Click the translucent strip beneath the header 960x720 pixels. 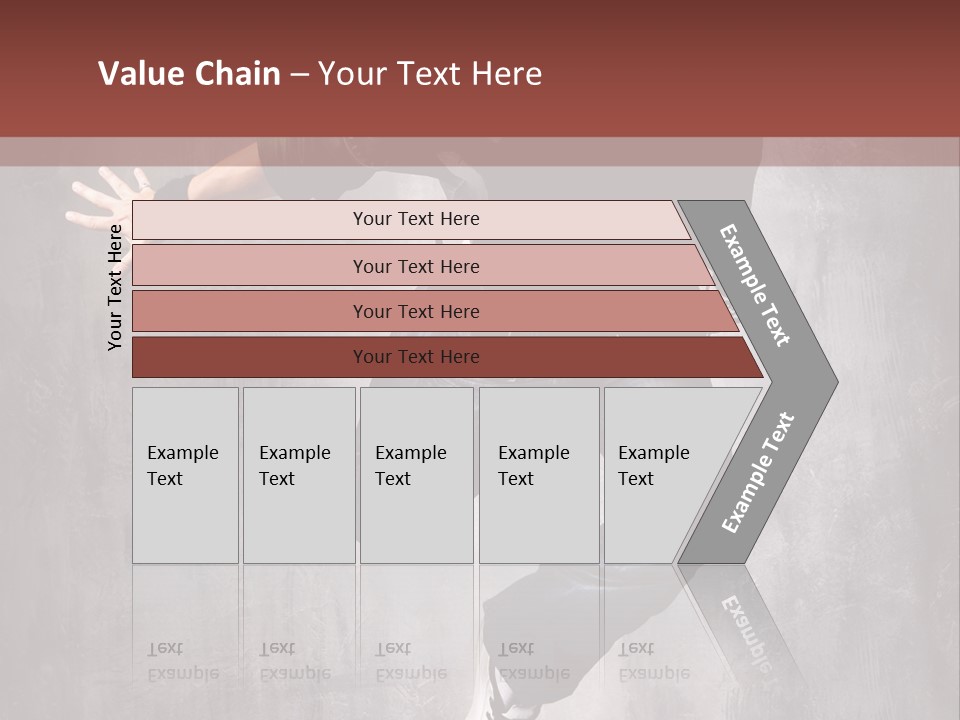click(480, 151)
